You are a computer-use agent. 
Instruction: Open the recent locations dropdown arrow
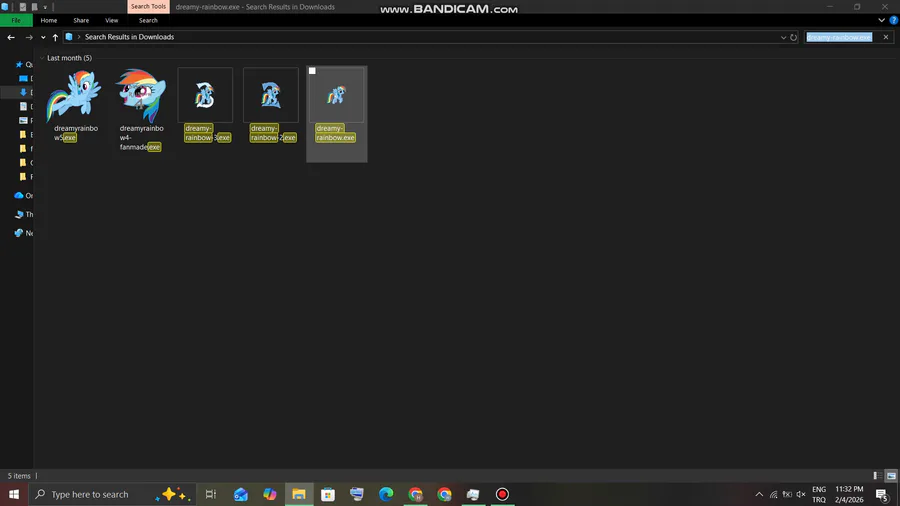43,37
